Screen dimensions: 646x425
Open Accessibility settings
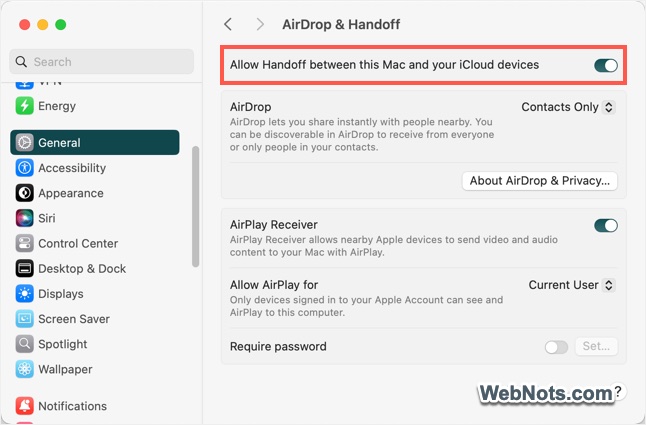(x=95, y=168)
